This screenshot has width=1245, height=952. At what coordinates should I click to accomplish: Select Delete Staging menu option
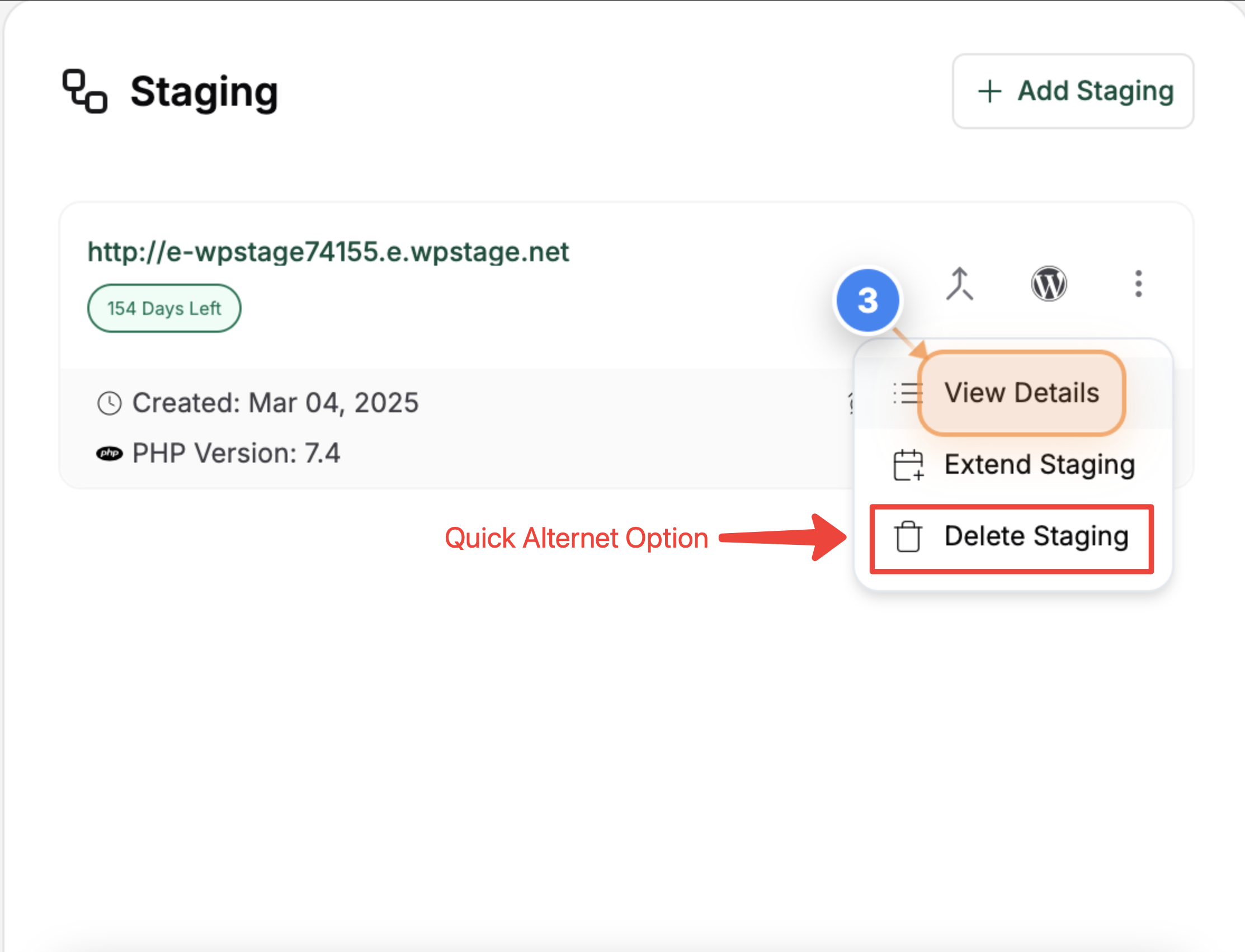(1036, 536)
